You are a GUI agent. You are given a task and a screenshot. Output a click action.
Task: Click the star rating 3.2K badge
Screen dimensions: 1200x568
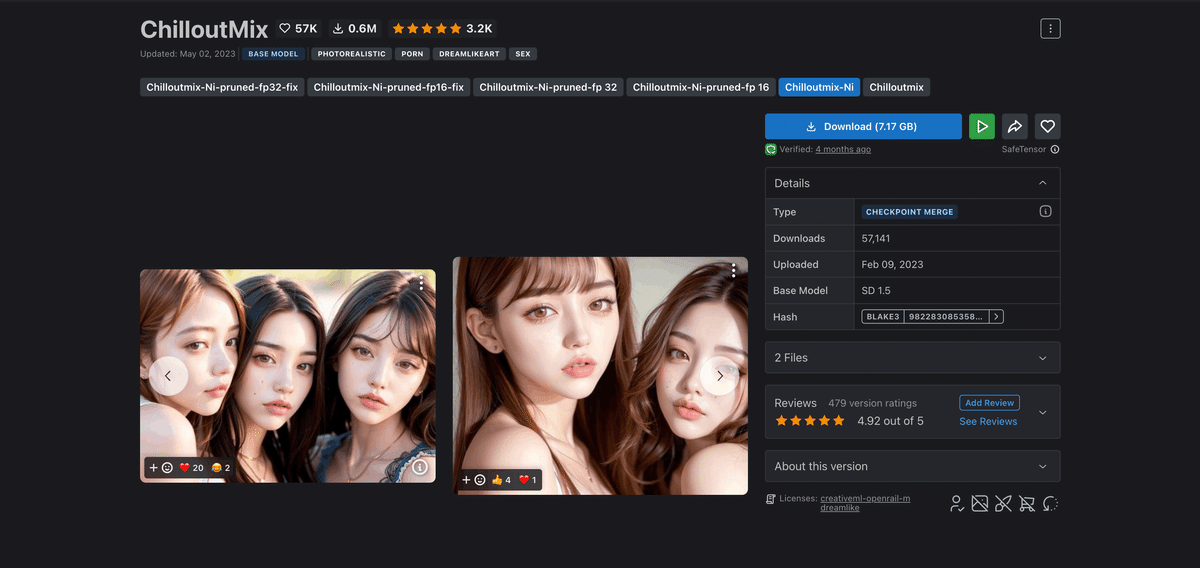point(442,29)
